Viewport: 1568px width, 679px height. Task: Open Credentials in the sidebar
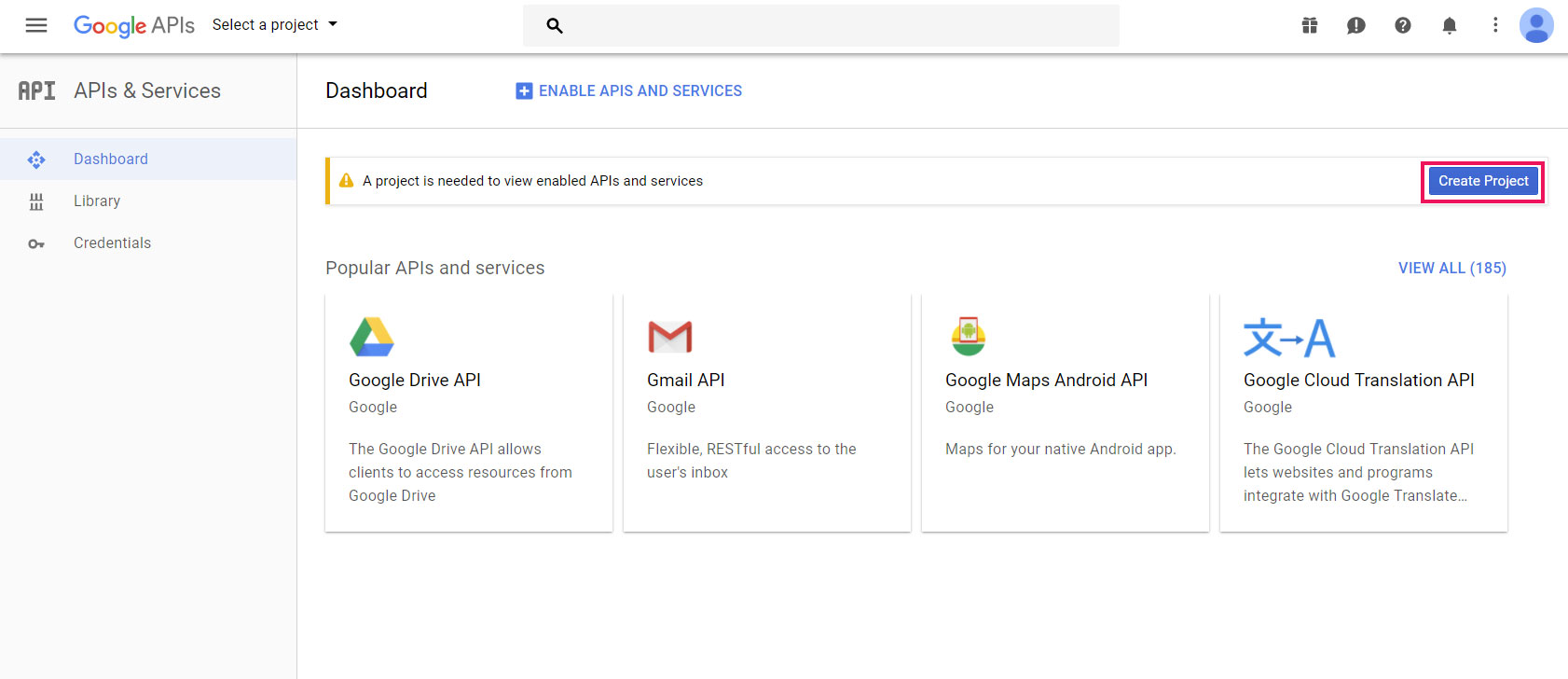pyautogui.click(x=148, y=242)
